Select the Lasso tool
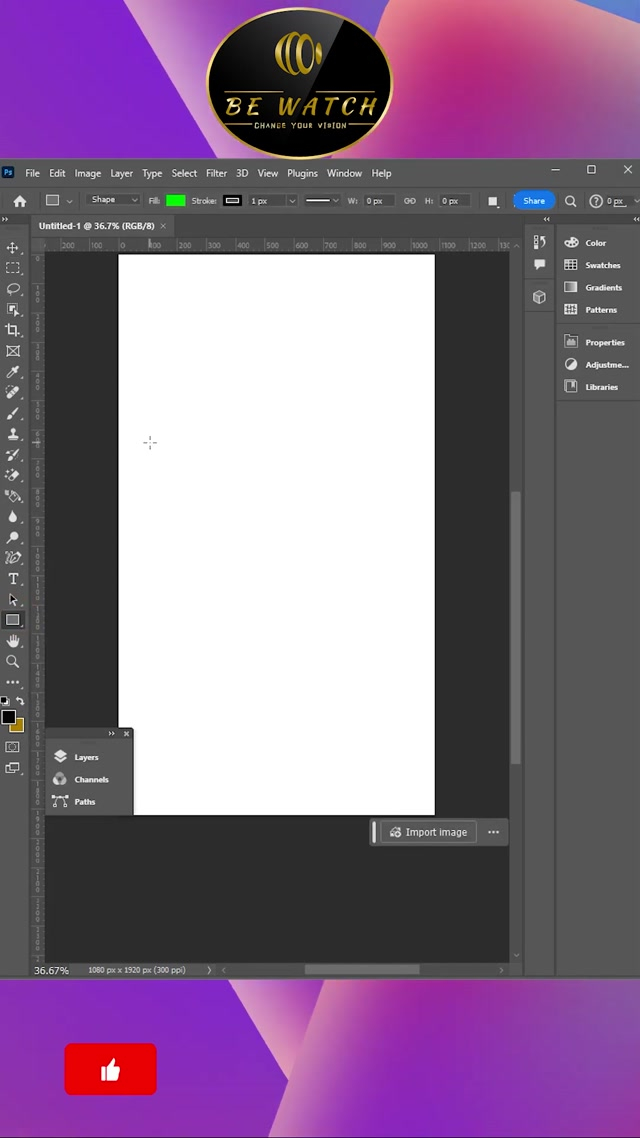Viewport: 640px width, 1138px height. point(13,289)
